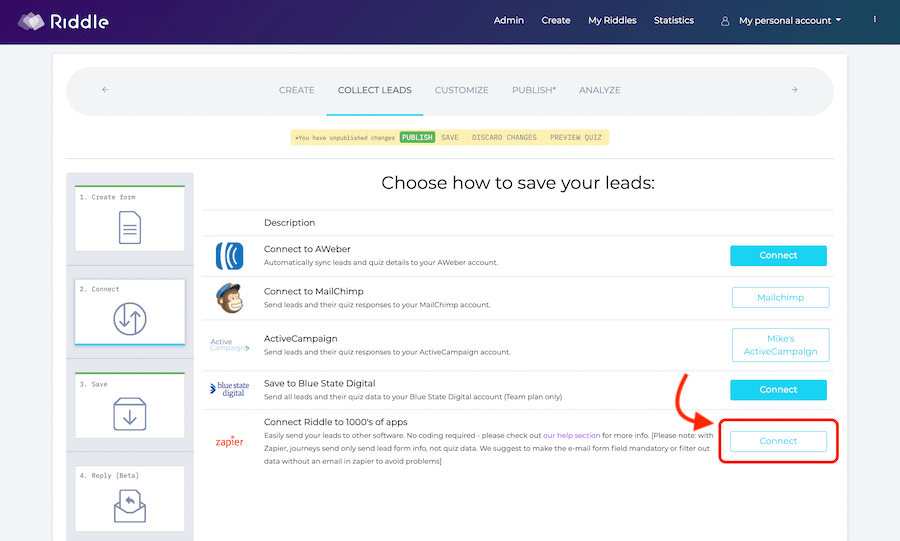
Task: Open the Save step download icon
Action: 130,414
